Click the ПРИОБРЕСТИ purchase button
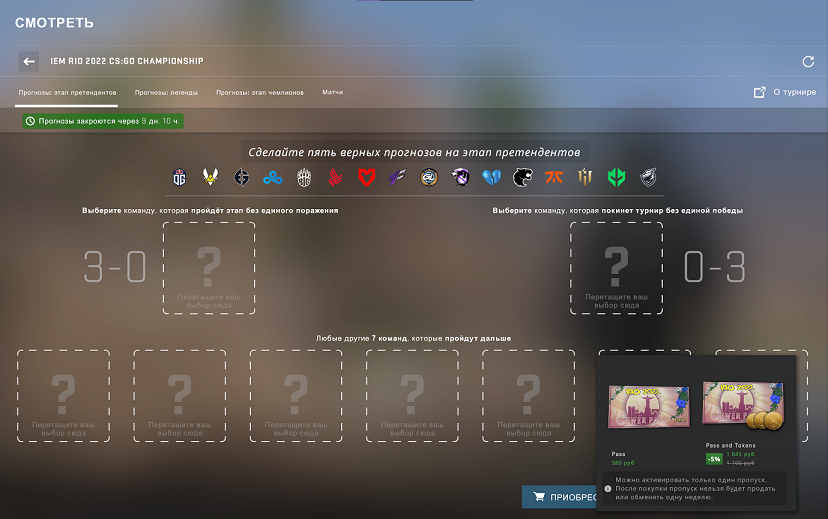This screenshot has height=519, width=828. 560,497
